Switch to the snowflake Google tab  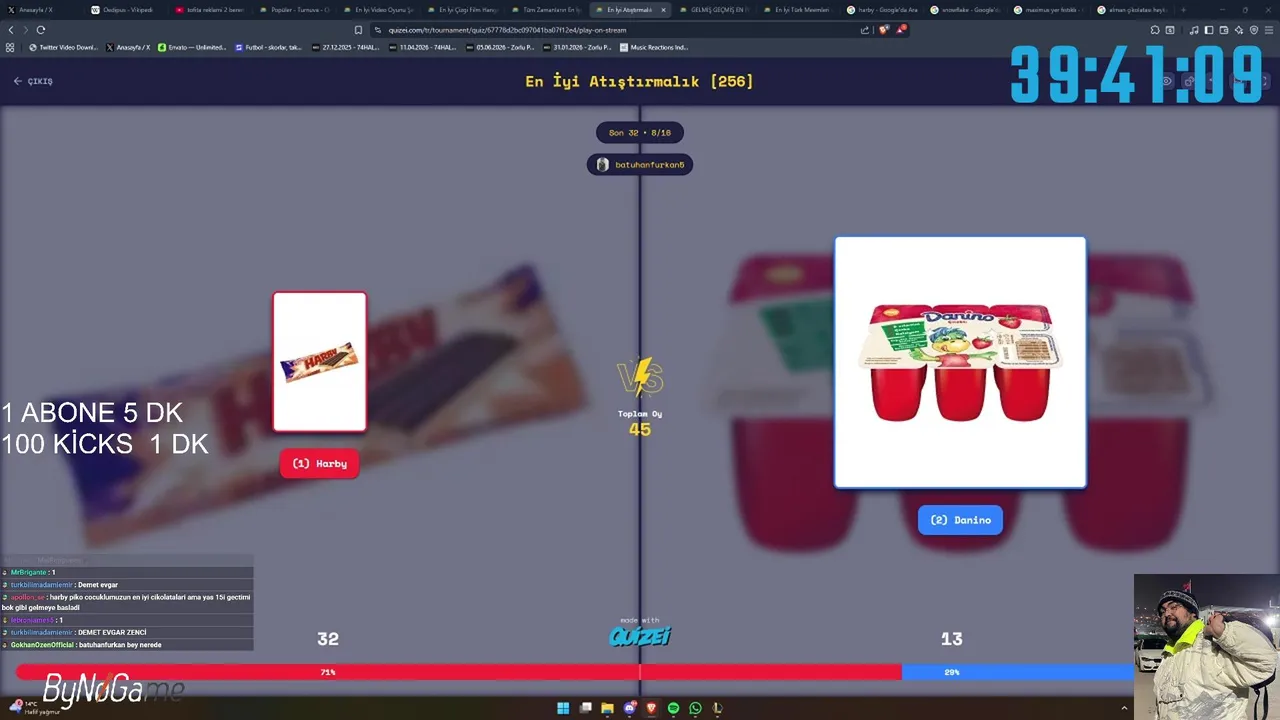(x=965, y=10)
